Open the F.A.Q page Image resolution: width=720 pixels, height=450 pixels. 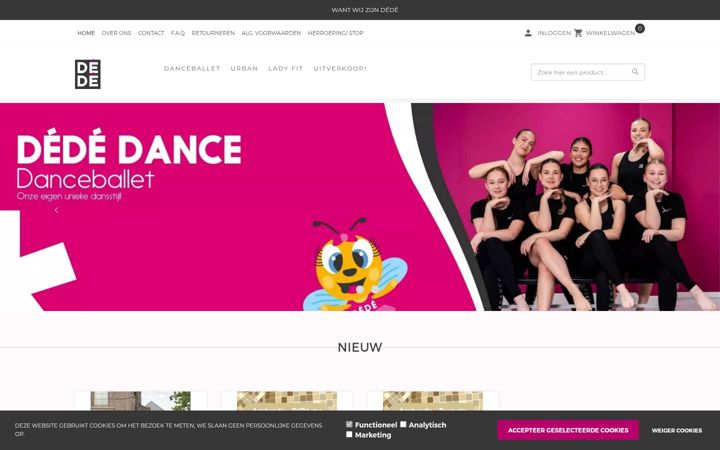[178, 33]
